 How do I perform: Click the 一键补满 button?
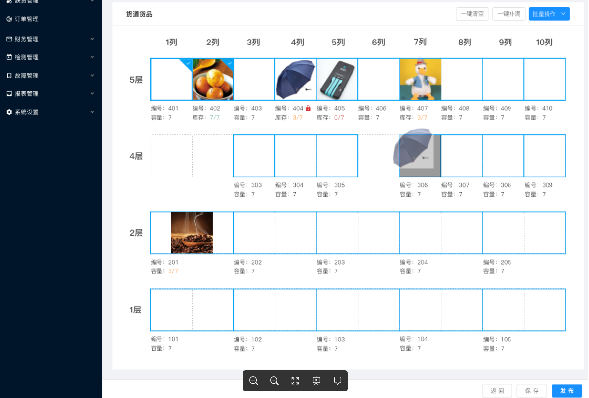(509, 14)
